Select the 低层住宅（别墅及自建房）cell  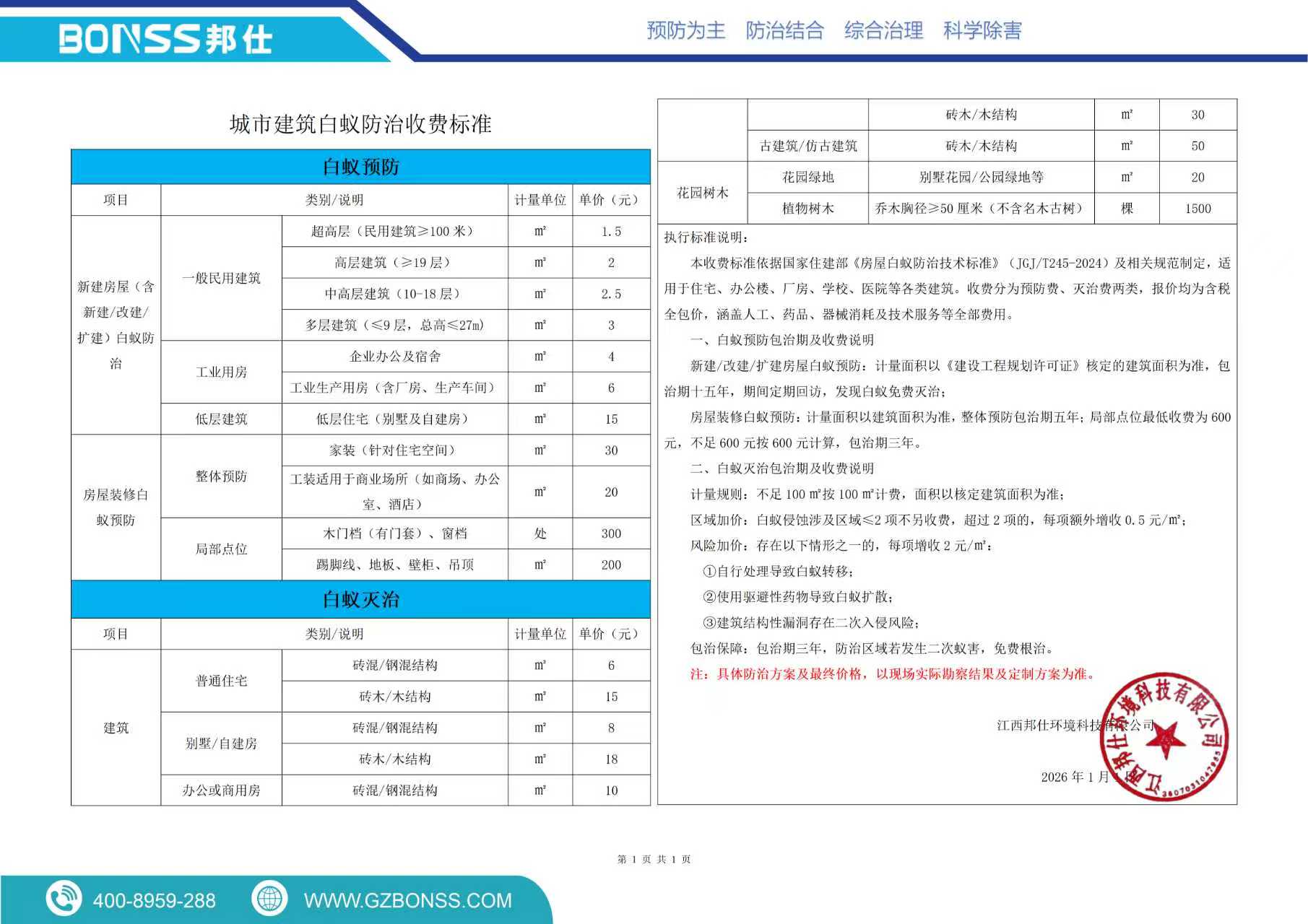pyautogui.click(x=394, y=419)
